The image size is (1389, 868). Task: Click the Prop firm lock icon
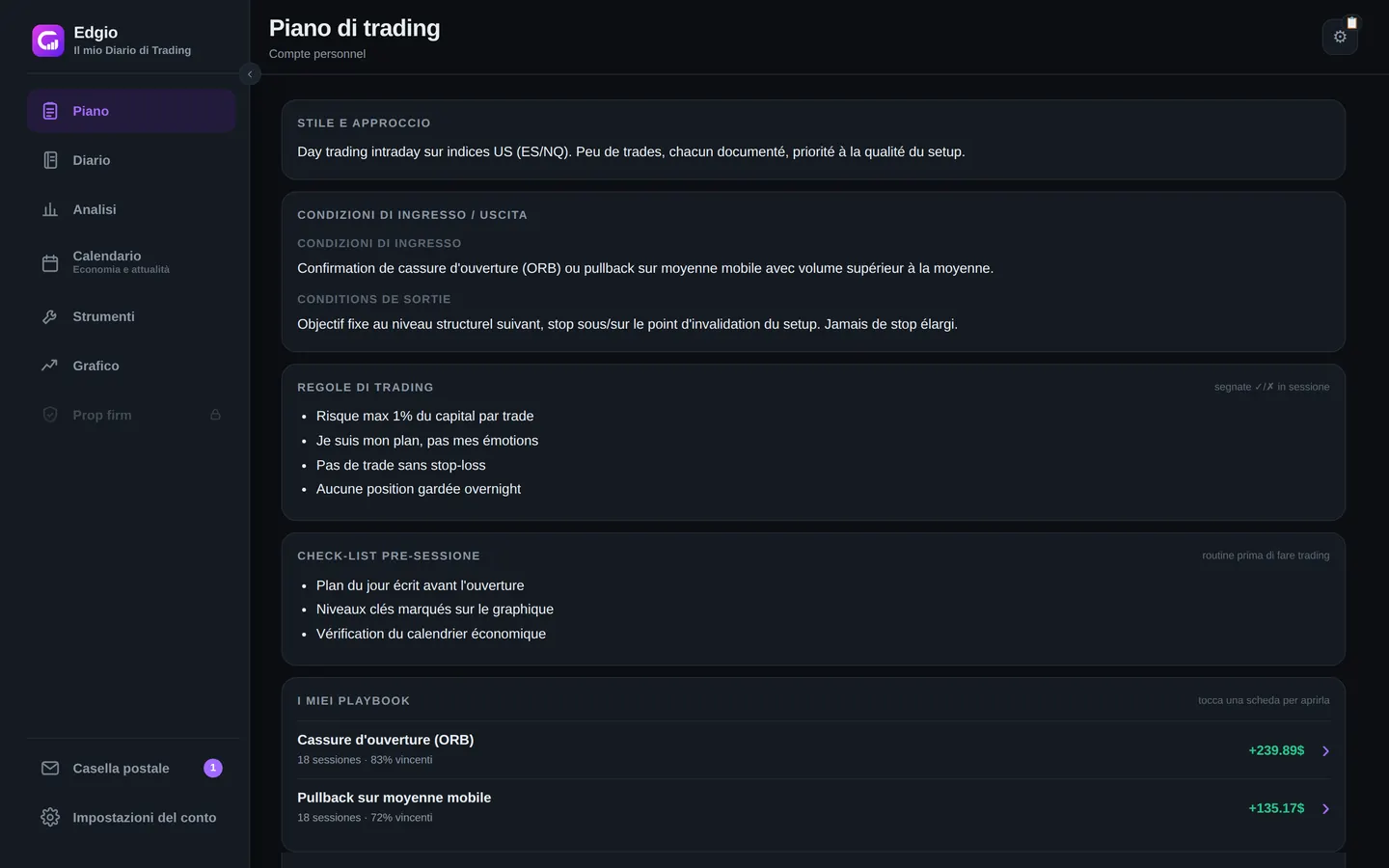pos(215,415)
